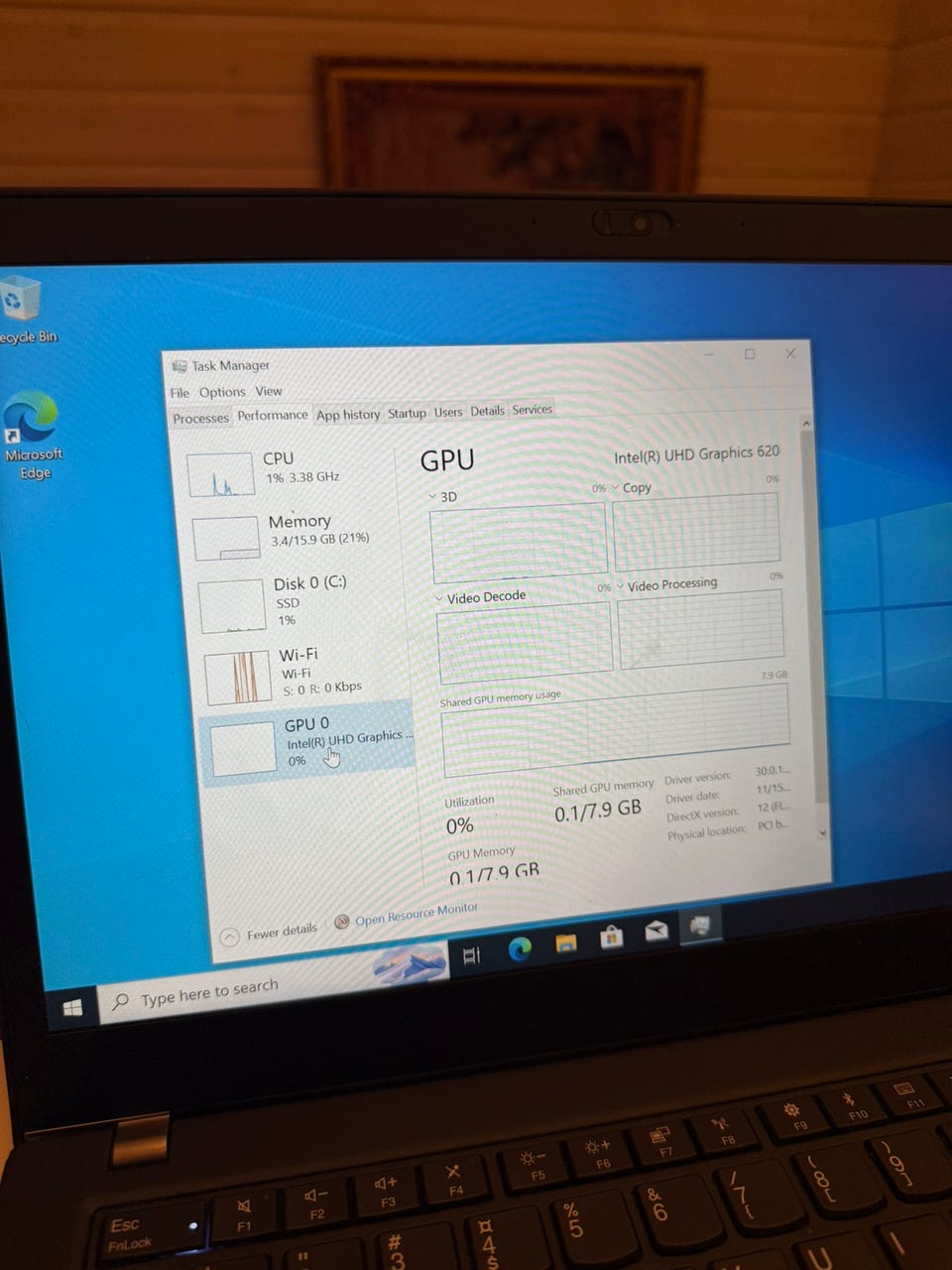Click Shared GPU memory '0.1/7.9 GB' value
The image size is (952, 1270).
pos(598,812)
